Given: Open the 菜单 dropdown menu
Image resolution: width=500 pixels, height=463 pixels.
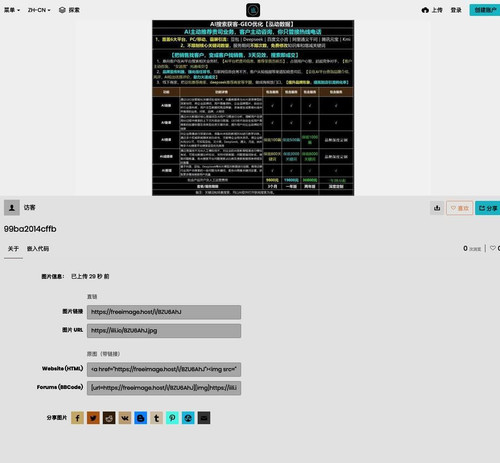Looking at the screenshot, I should point(12,10).
